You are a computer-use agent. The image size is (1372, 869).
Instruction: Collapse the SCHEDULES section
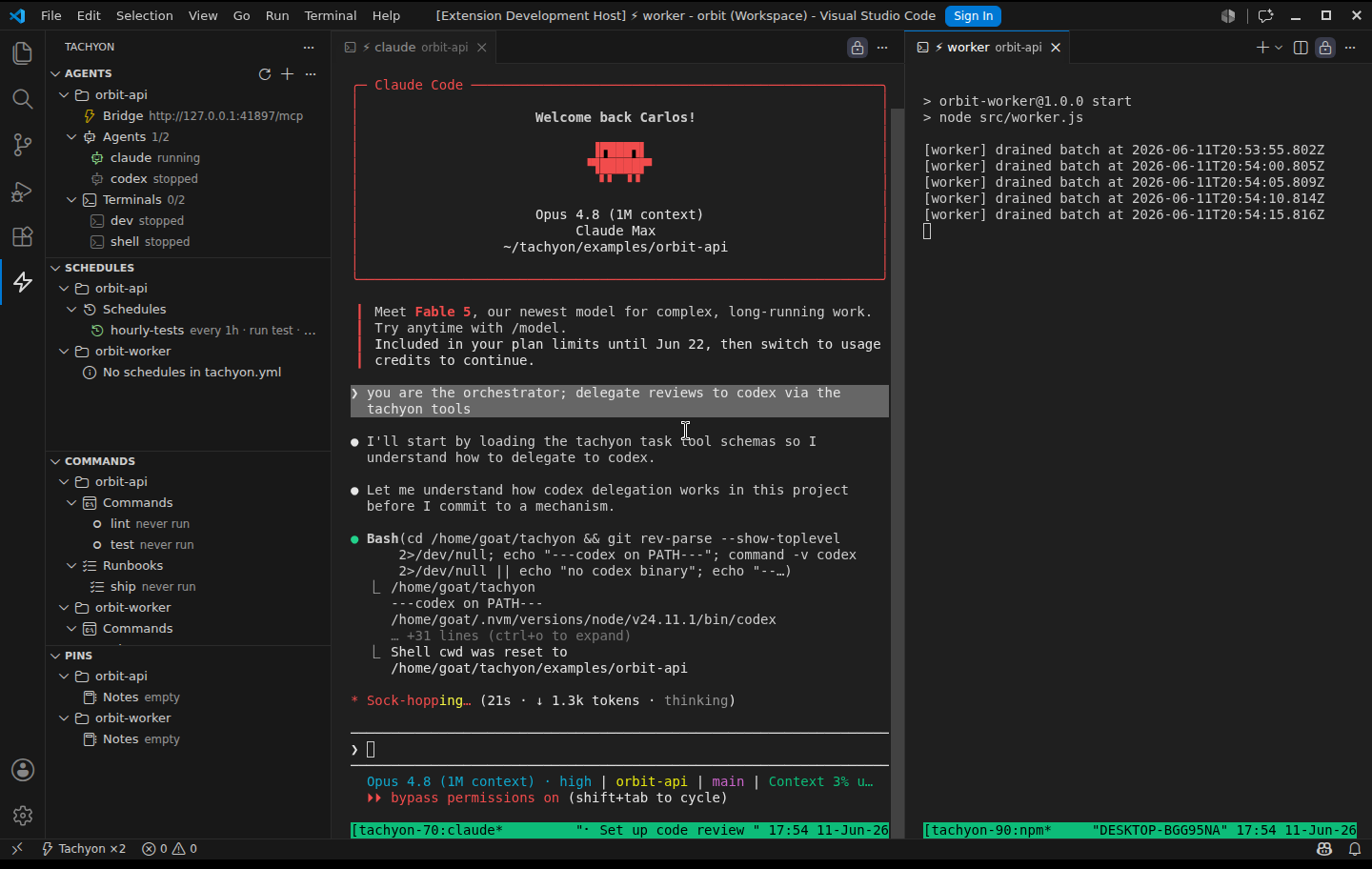click(55, 268)
